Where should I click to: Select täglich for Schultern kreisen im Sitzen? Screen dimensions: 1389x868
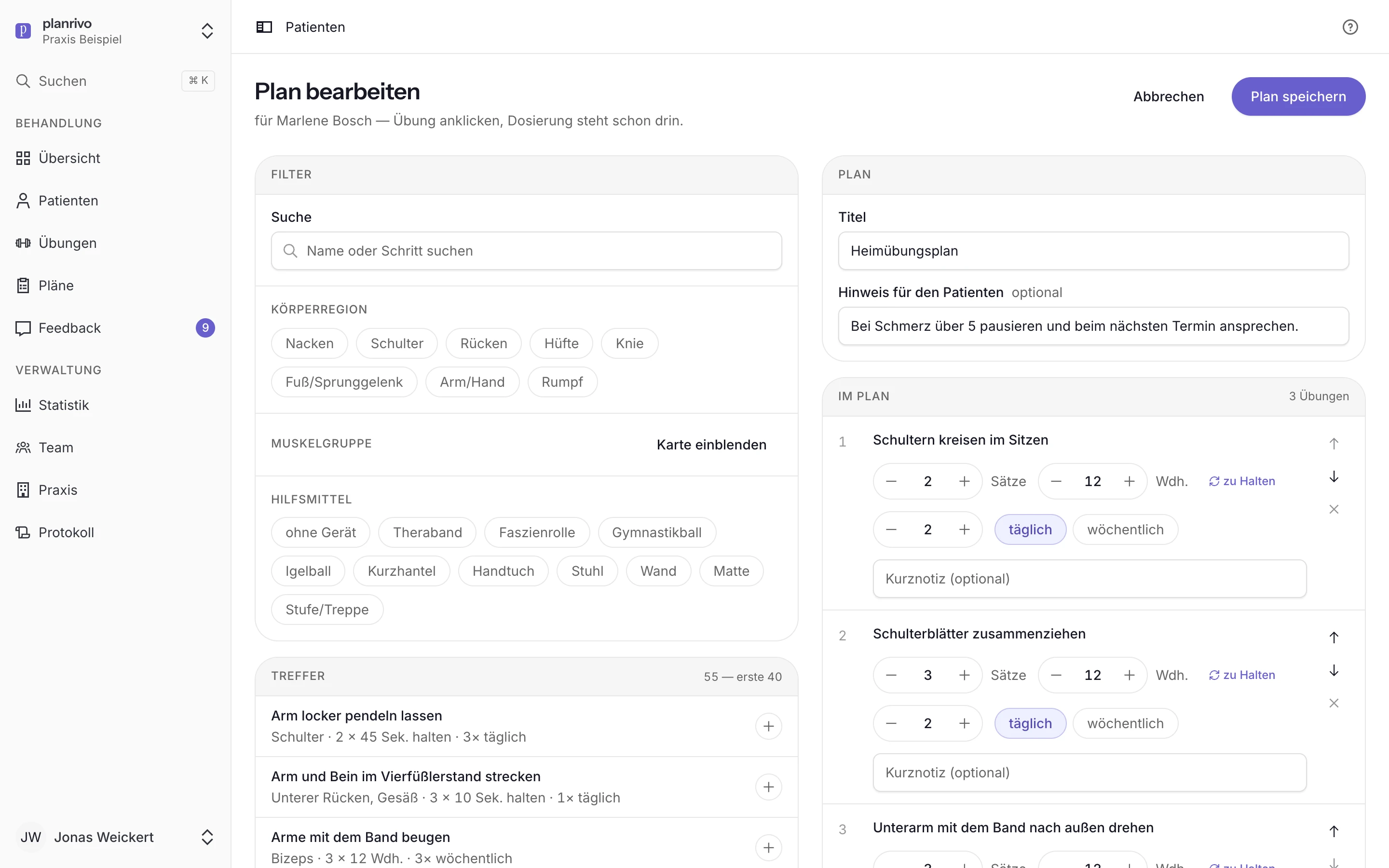(x=1030, y=529)
